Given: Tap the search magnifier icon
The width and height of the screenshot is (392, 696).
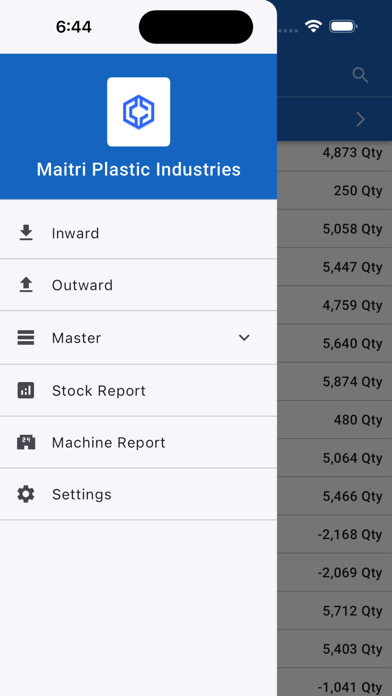Looking at the screenshot, I should point(360,75).
